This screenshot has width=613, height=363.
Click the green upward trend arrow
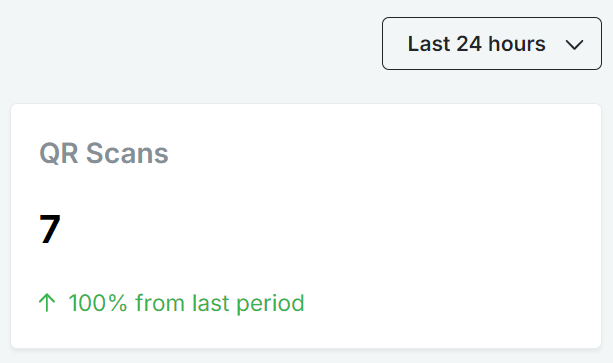point(47,303)
